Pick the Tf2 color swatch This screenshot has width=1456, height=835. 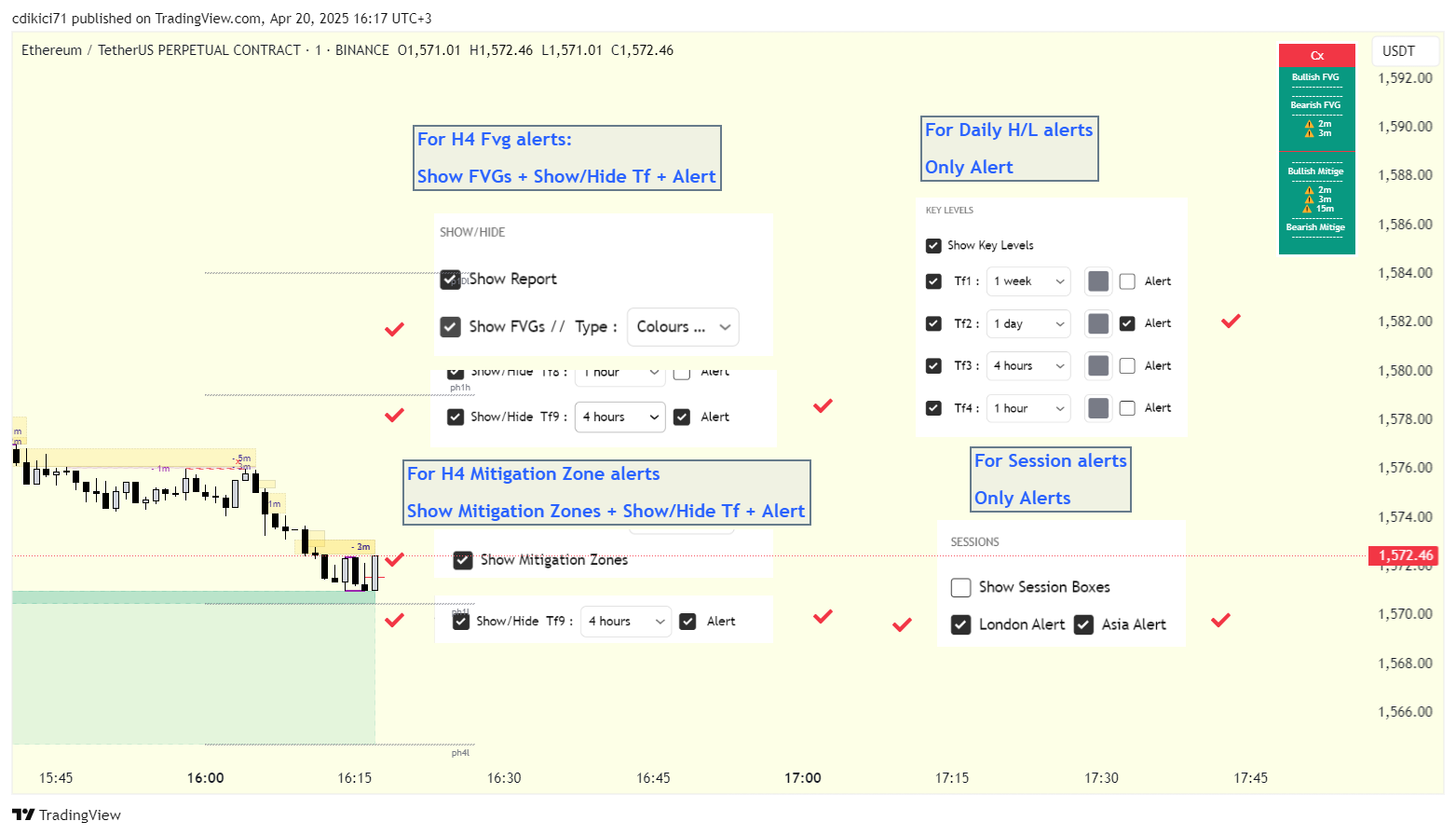pos(1098,323)
